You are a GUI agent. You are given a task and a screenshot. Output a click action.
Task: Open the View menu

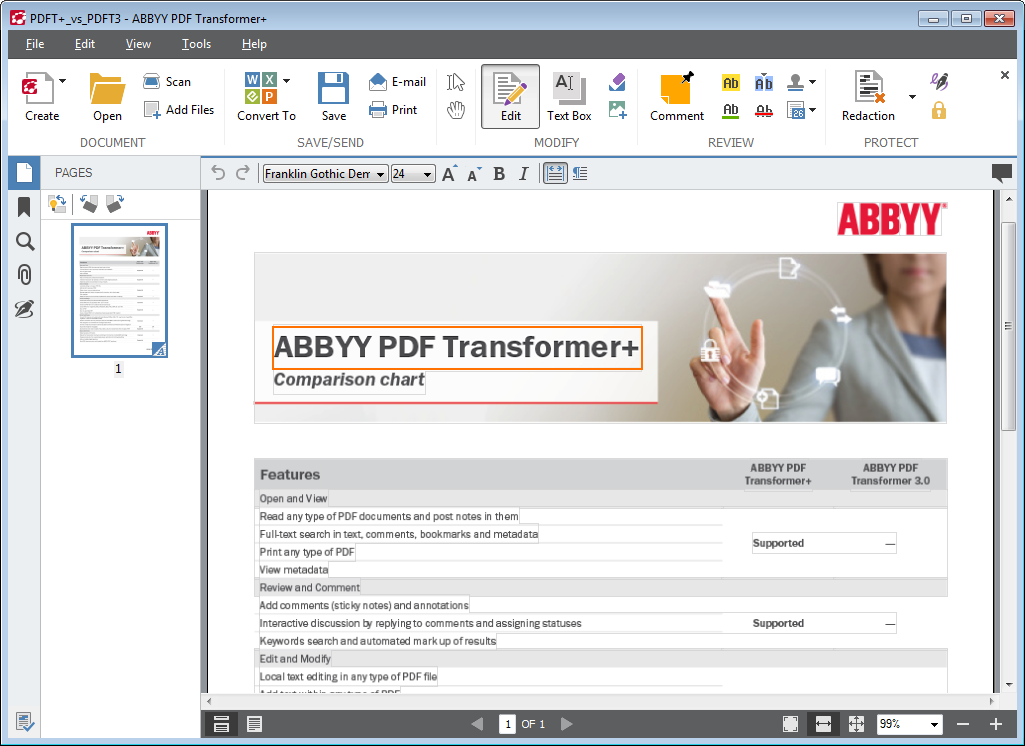(x=138, y=44)
